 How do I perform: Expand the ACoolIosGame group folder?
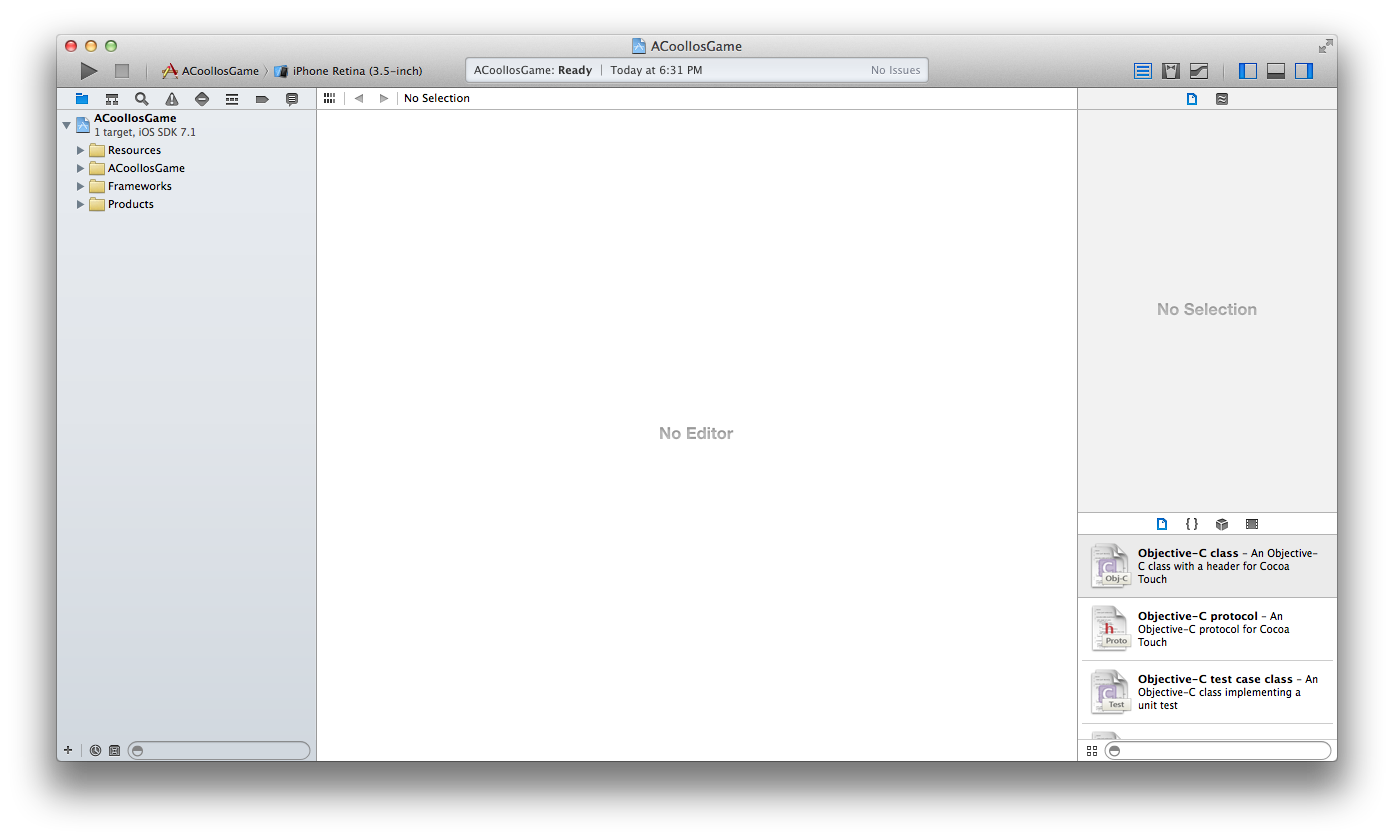[81, 168]
